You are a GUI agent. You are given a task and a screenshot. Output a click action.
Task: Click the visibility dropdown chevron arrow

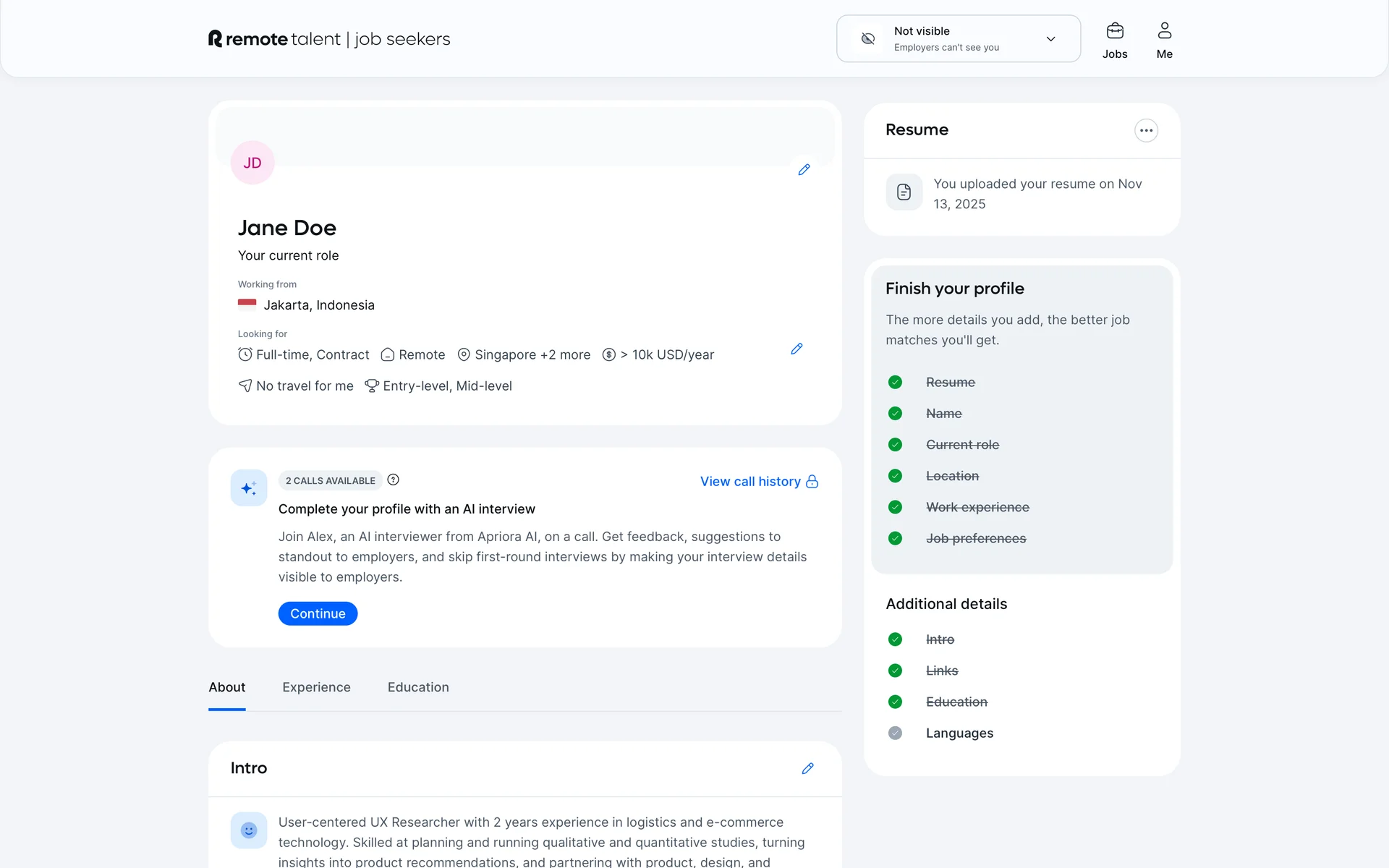click(x=1050, y=39)
